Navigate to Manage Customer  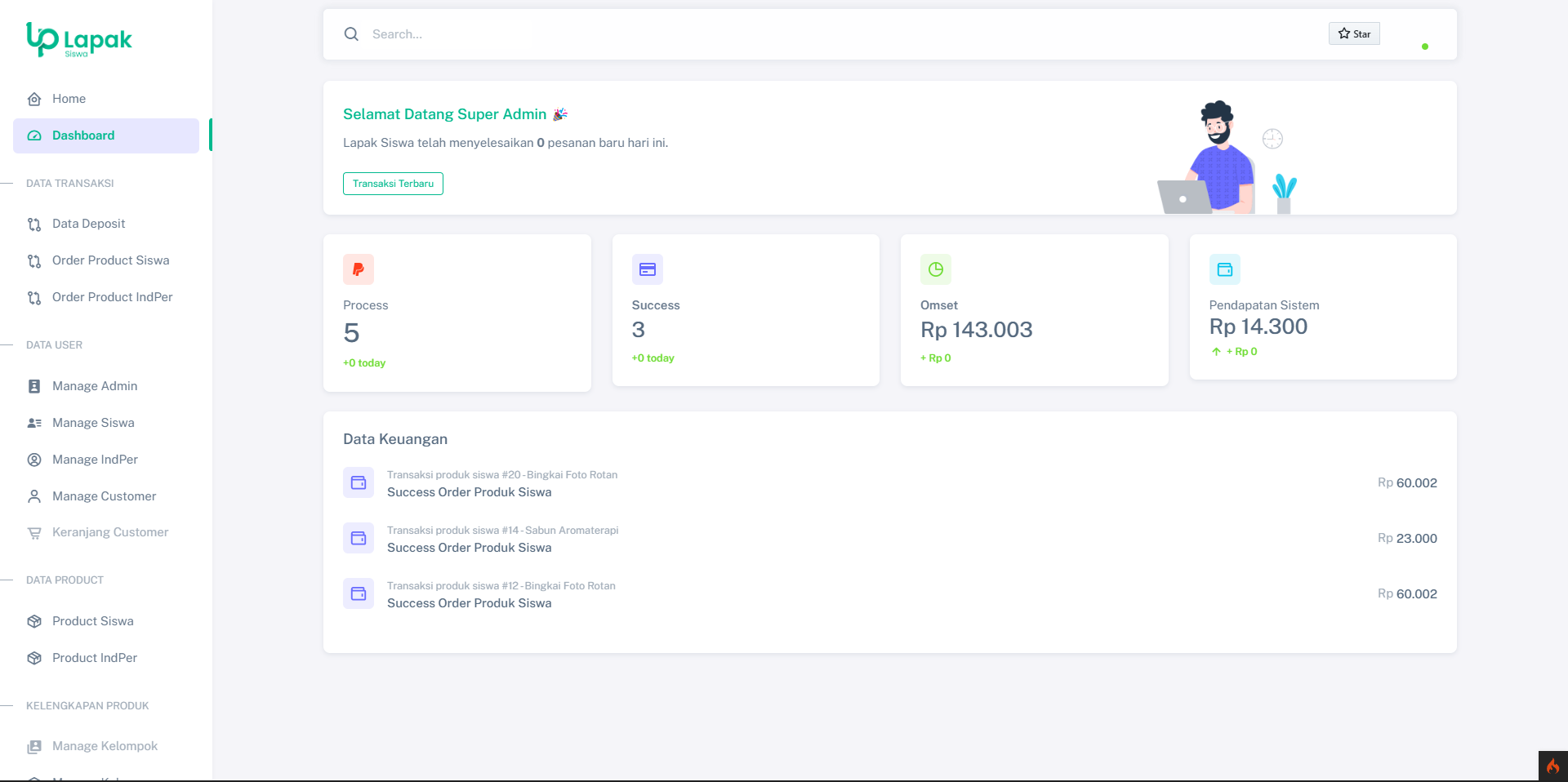tap(104, 496)
